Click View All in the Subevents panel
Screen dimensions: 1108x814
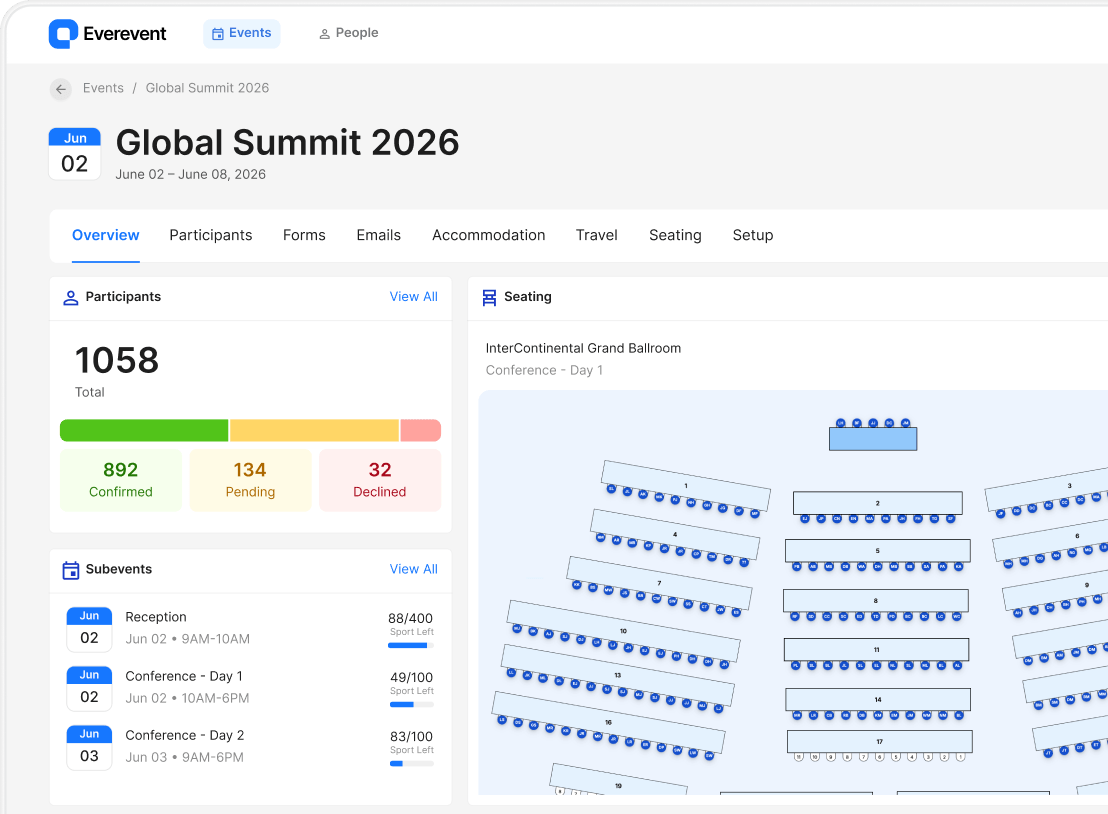coord(413,568)
